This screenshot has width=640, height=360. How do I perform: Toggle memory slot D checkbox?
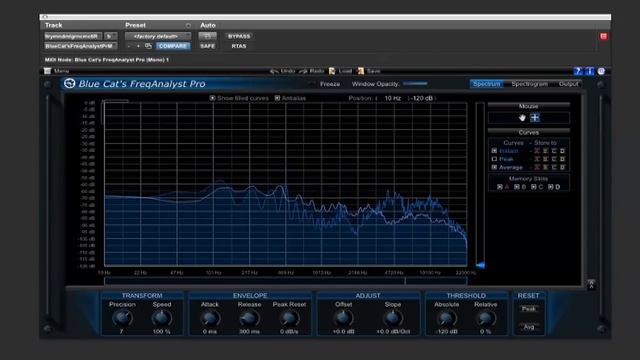[x=551, y=187]
